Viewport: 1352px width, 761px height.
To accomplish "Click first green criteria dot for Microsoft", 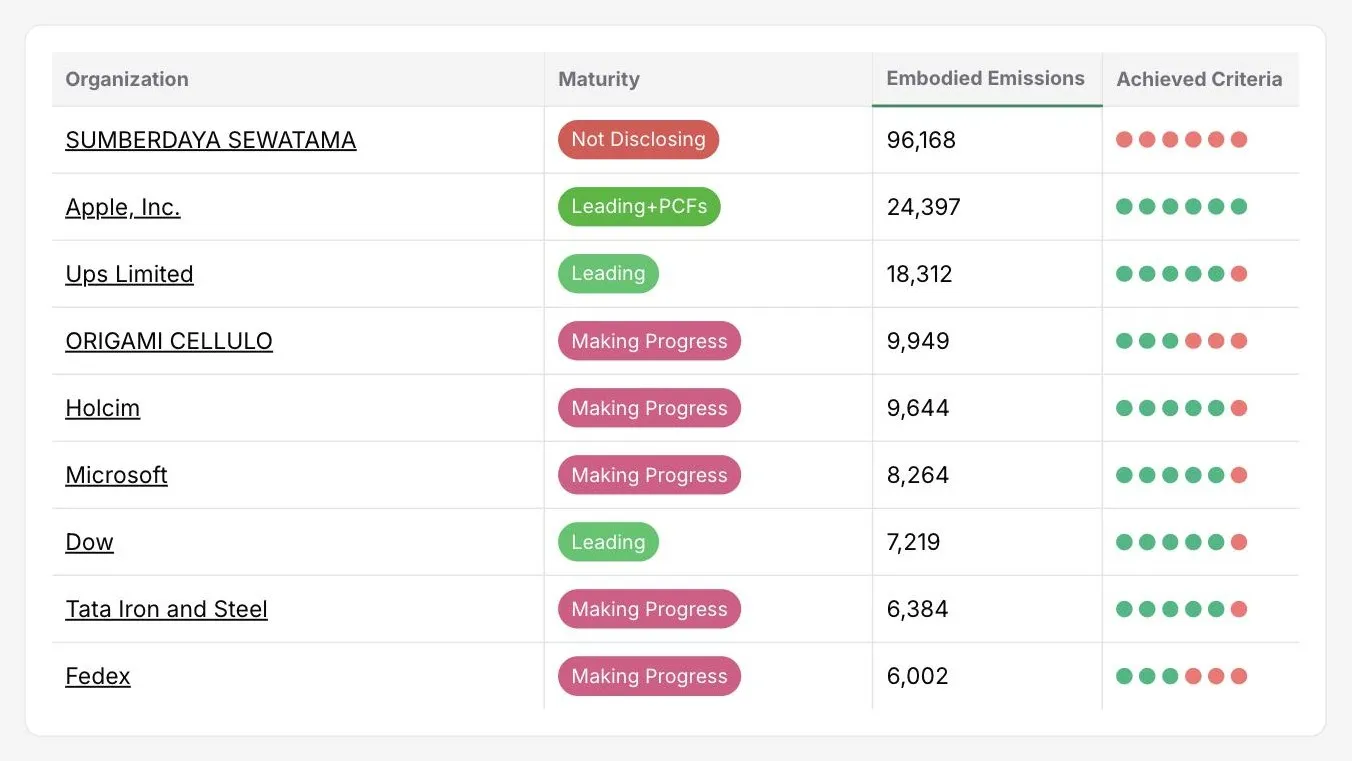I will tap(1124, 475).
